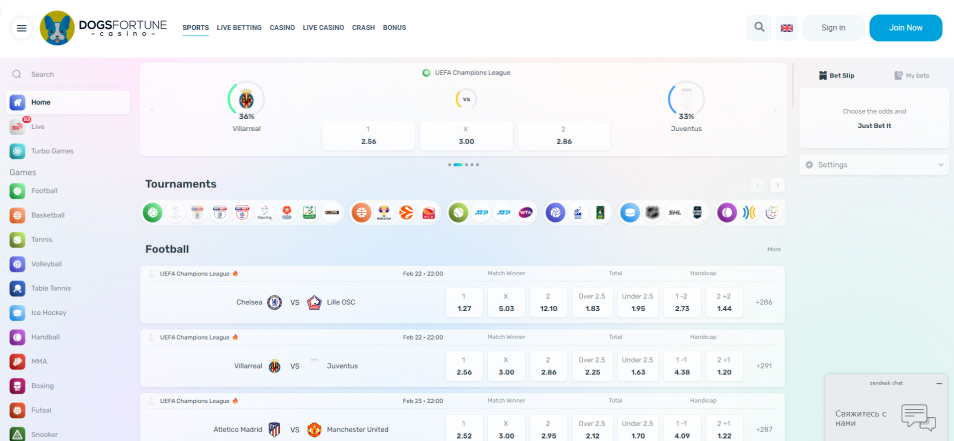The width and height of the screenshot is (954, 441).
Task: Go to the next featured match
Action: (775, 109)
